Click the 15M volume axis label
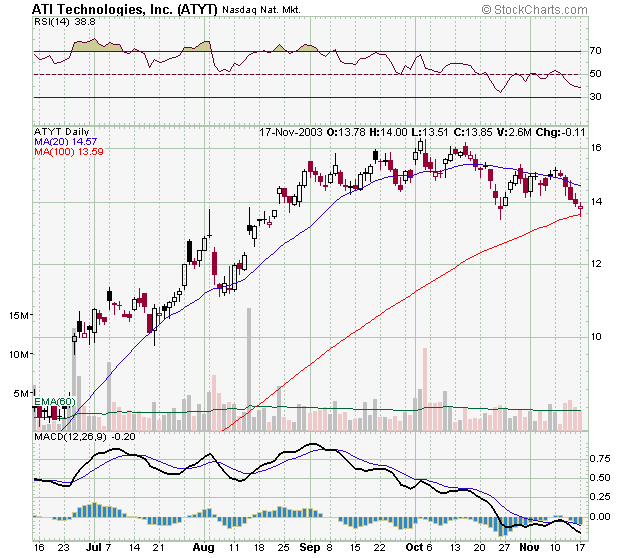Viewport: 620px width, 558px height. (x=19, y=316)
